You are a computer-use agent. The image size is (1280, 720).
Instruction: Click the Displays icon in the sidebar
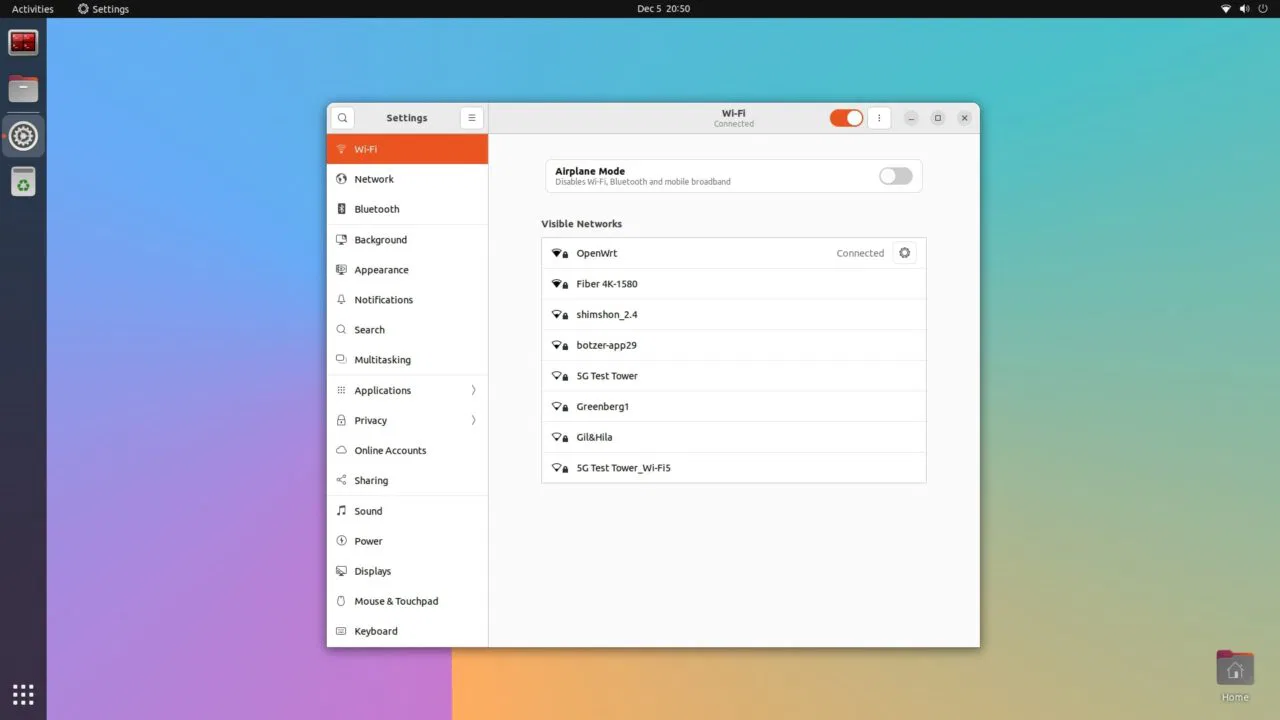342,570
